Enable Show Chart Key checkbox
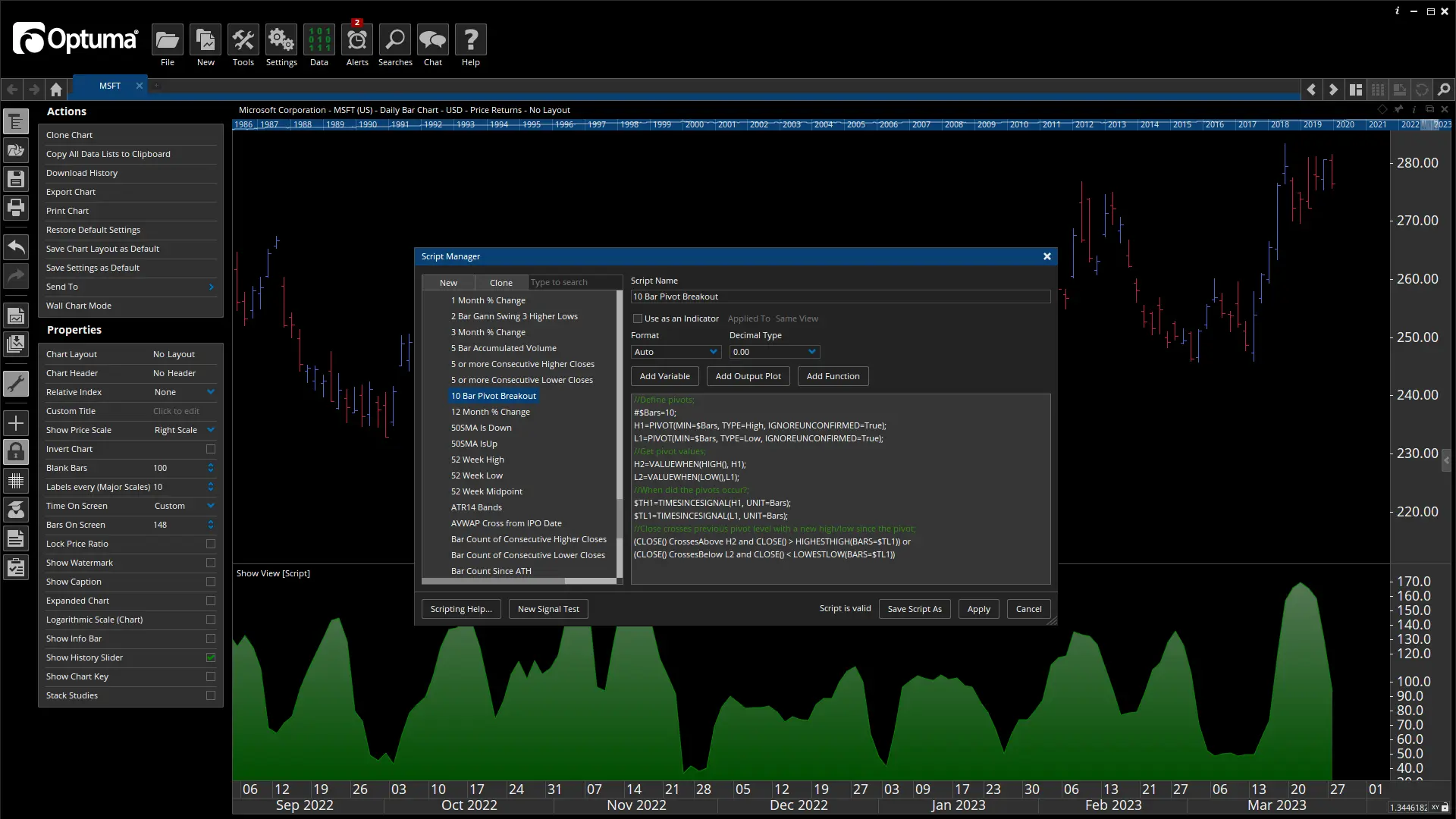The height and width of the screenshot is (819, 1456). (211, 676)
